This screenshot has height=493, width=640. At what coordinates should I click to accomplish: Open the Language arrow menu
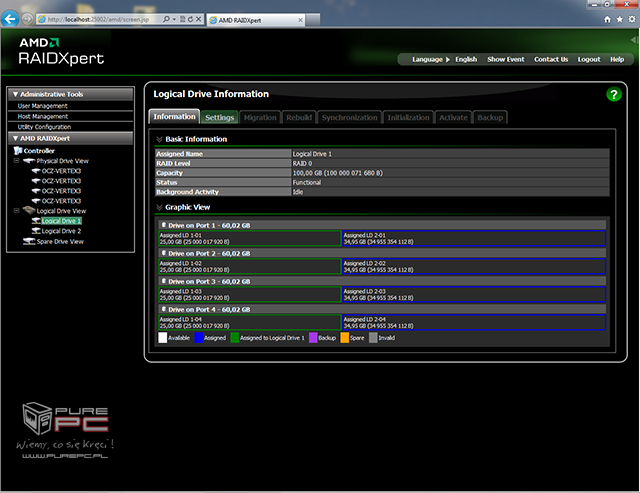coord(448,60)
